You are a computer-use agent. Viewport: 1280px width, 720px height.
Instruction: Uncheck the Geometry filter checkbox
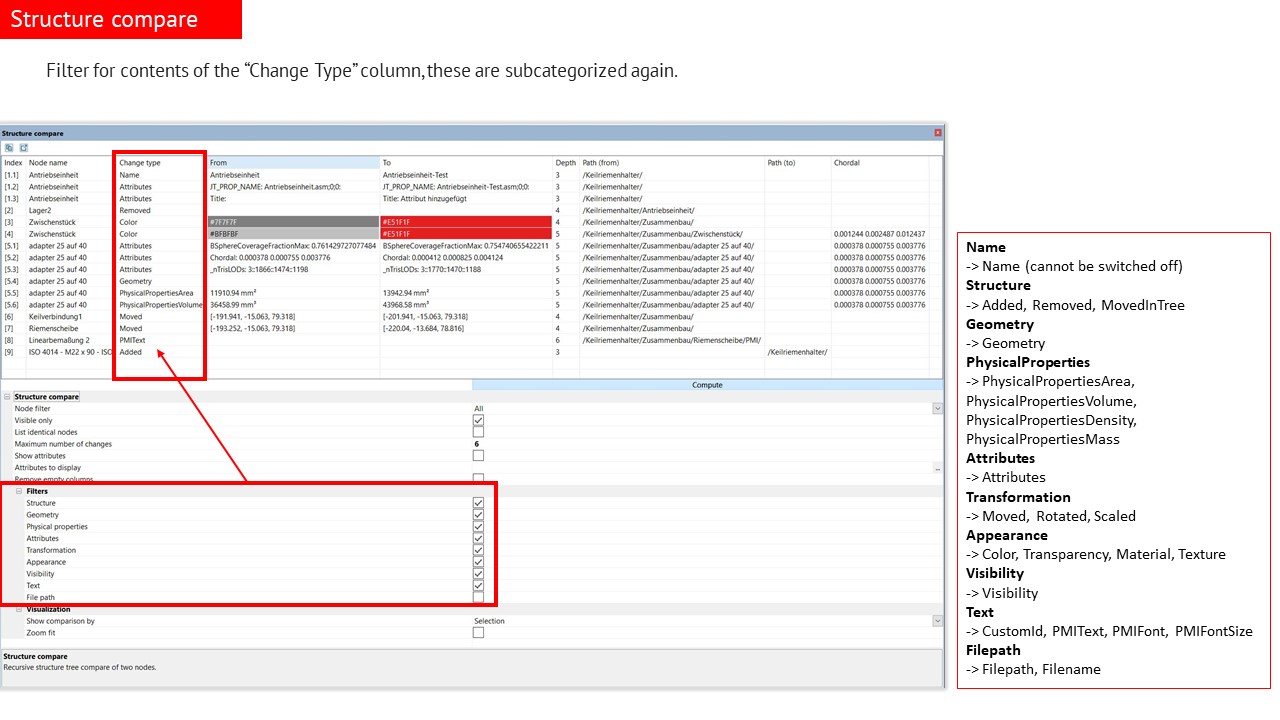click(x=478, y=515)
